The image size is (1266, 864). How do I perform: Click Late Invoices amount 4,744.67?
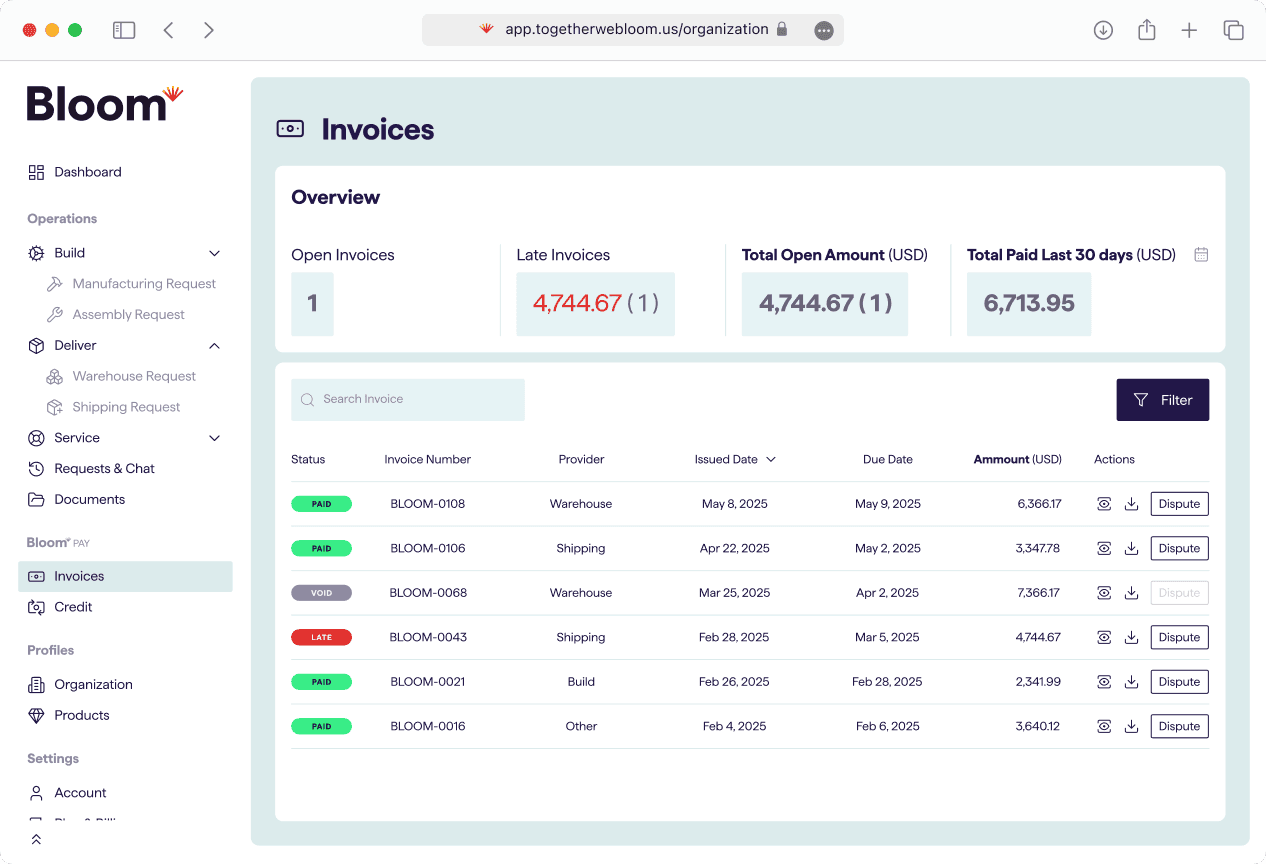coord(577,303)
